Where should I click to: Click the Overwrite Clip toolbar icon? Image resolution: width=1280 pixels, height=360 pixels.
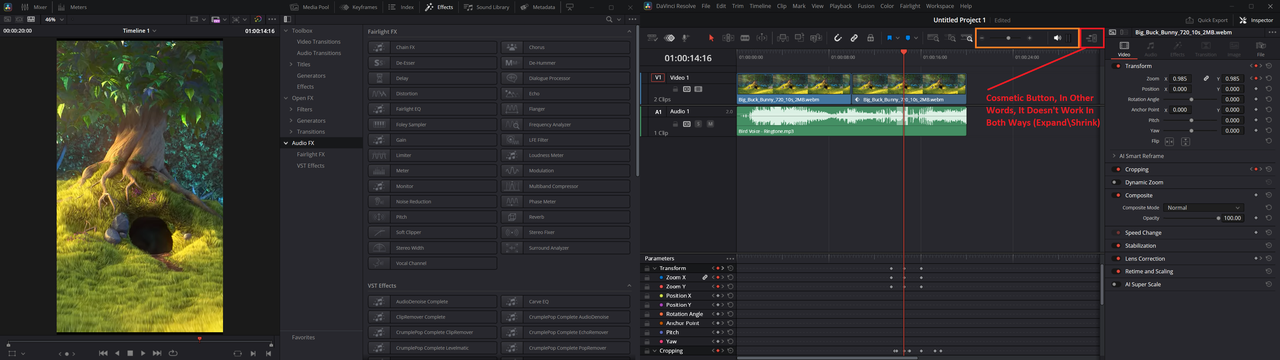pyautogui.click(x=799, y=38)
